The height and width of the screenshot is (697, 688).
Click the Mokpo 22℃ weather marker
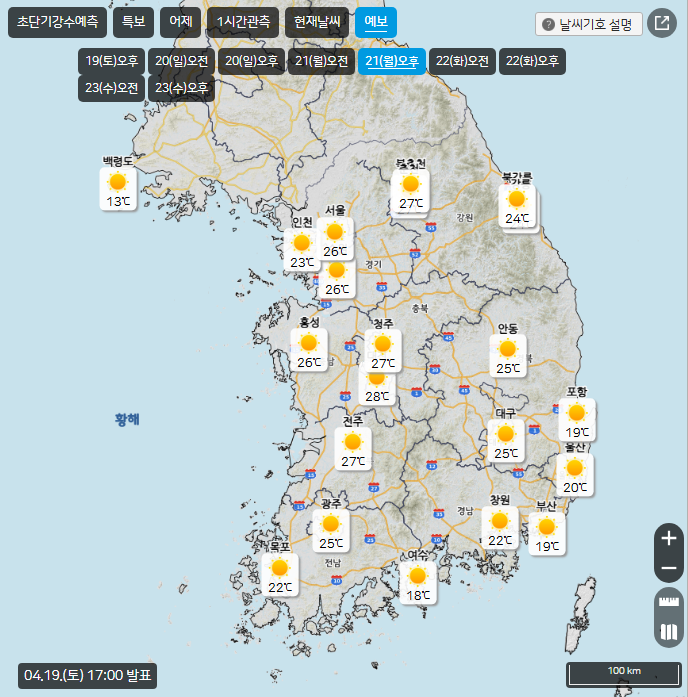279,568
